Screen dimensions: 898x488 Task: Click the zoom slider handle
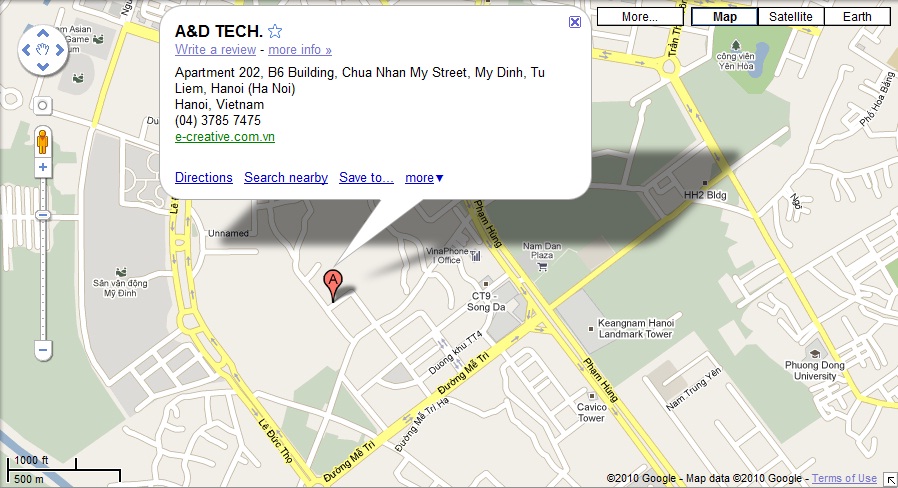click(43, 215)
